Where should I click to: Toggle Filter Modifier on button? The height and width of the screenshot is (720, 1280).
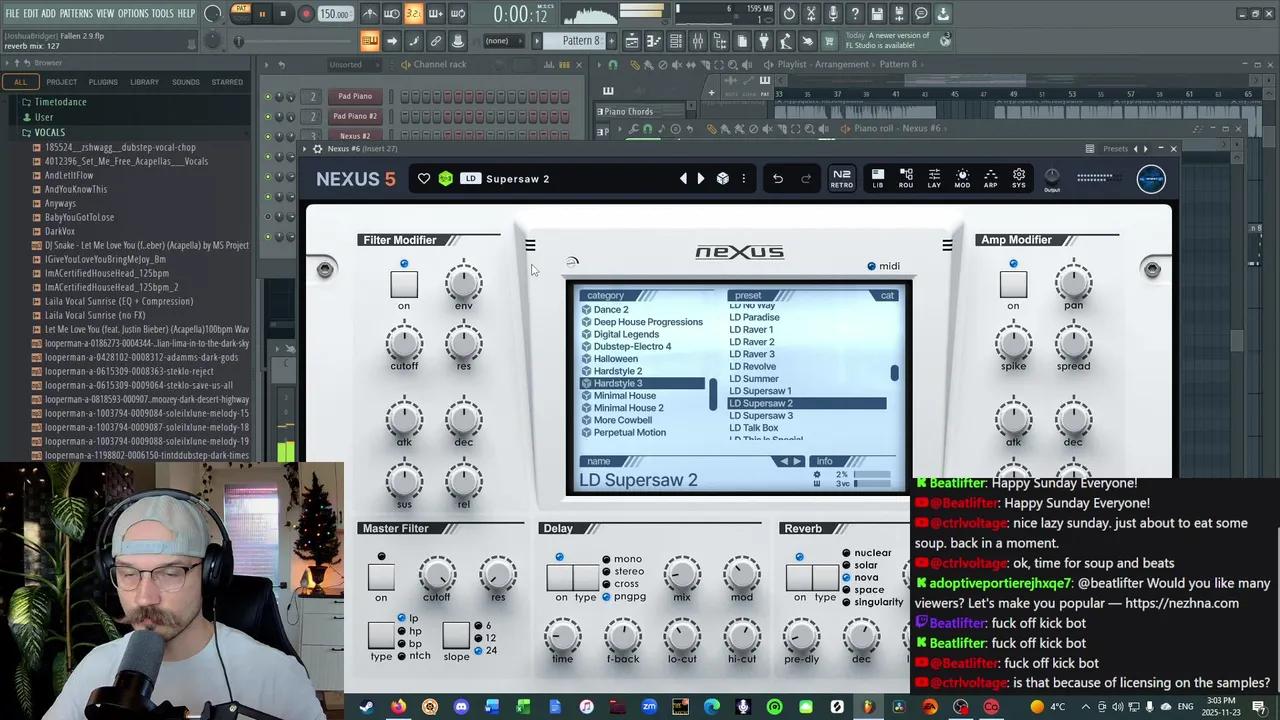pos(404,285)
